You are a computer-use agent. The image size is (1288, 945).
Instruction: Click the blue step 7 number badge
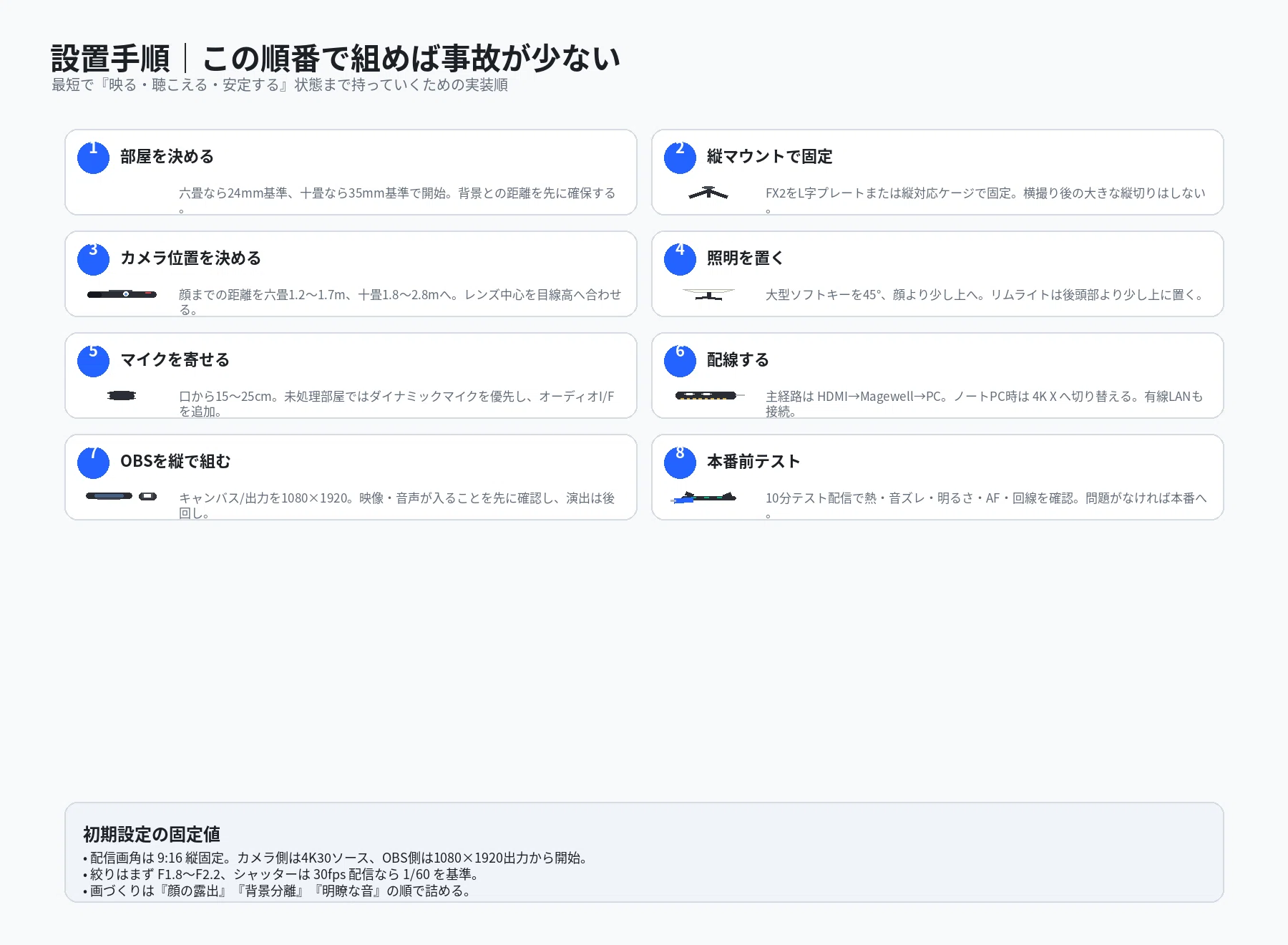pos(93,462)
